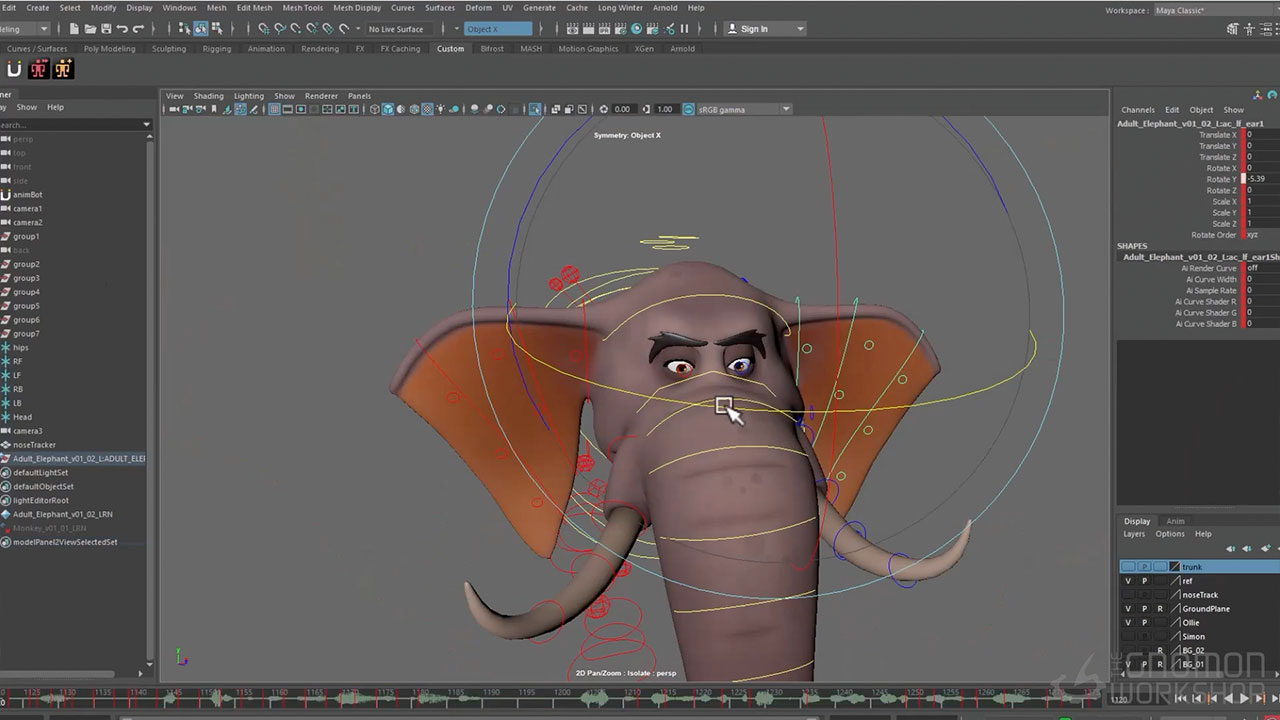1280x720 pixels.
Task: Open the Sign In dropdown
Action: [x=765, y=29]
